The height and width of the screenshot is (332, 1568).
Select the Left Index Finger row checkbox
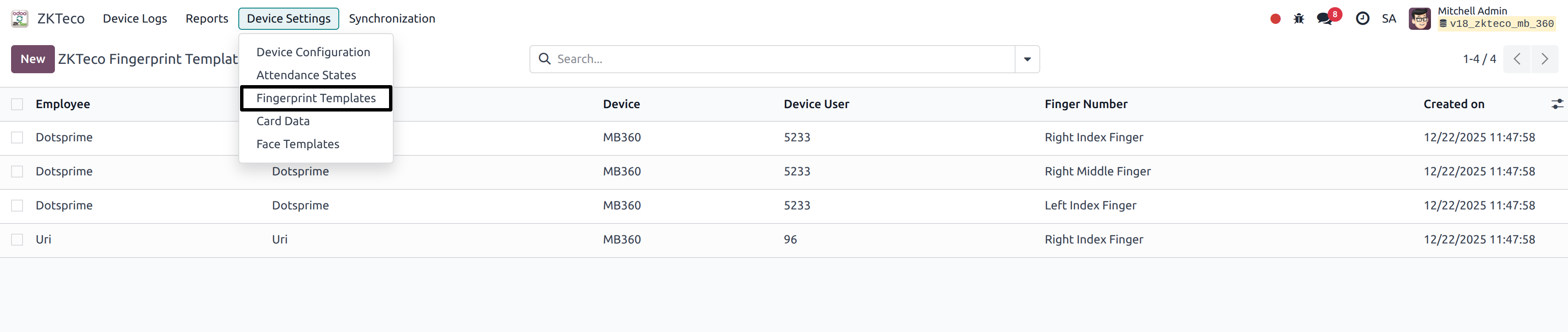pyautogui.click(x=17, y=205)
